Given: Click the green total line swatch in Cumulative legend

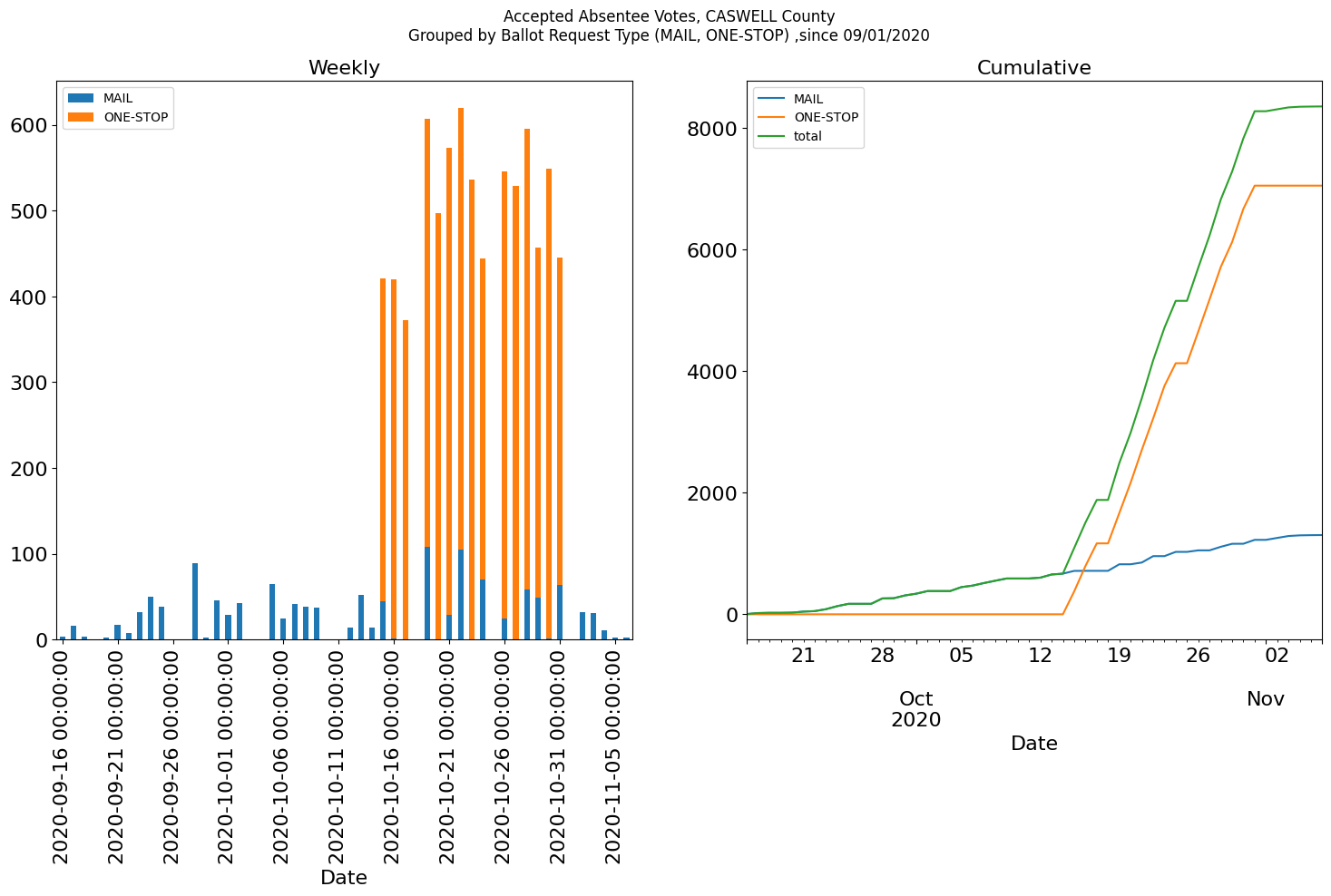Looking at the screenshot, I should point(771,136).
